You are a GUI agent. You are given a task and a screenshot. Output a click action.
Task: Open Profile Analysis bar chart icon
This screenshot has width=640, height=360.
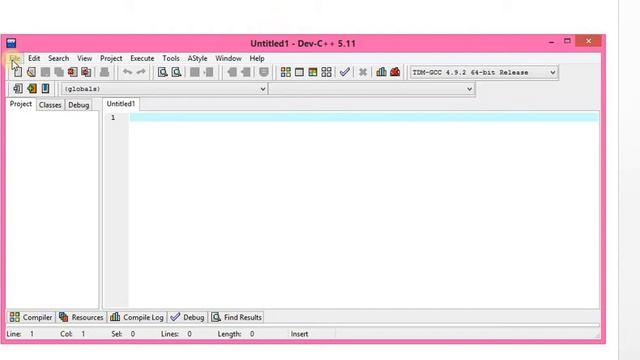pyautogui.click(x=381, y=72)
